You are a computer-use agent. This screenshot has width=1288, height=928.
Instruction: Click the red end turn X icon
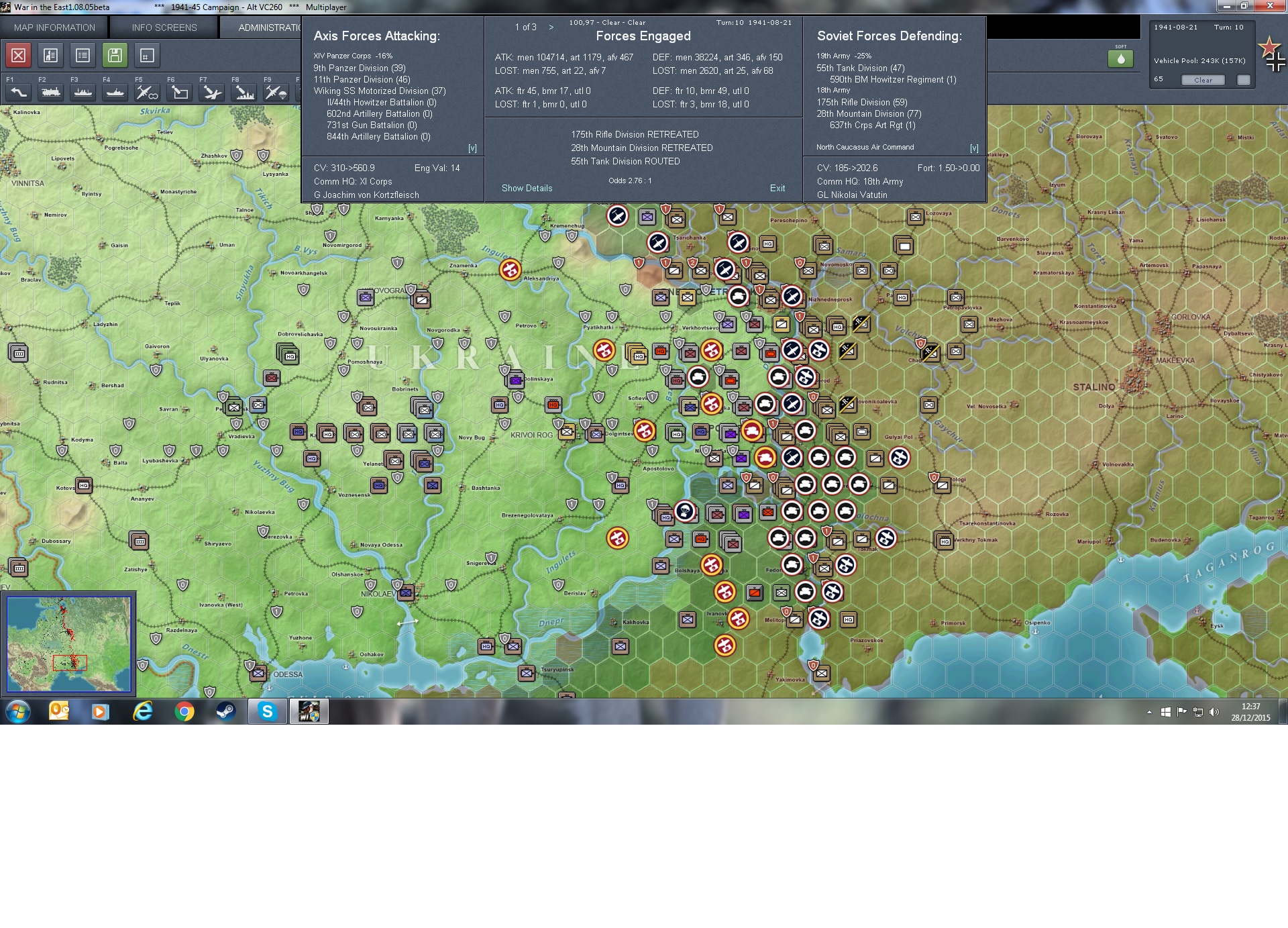tap(19, 56)
